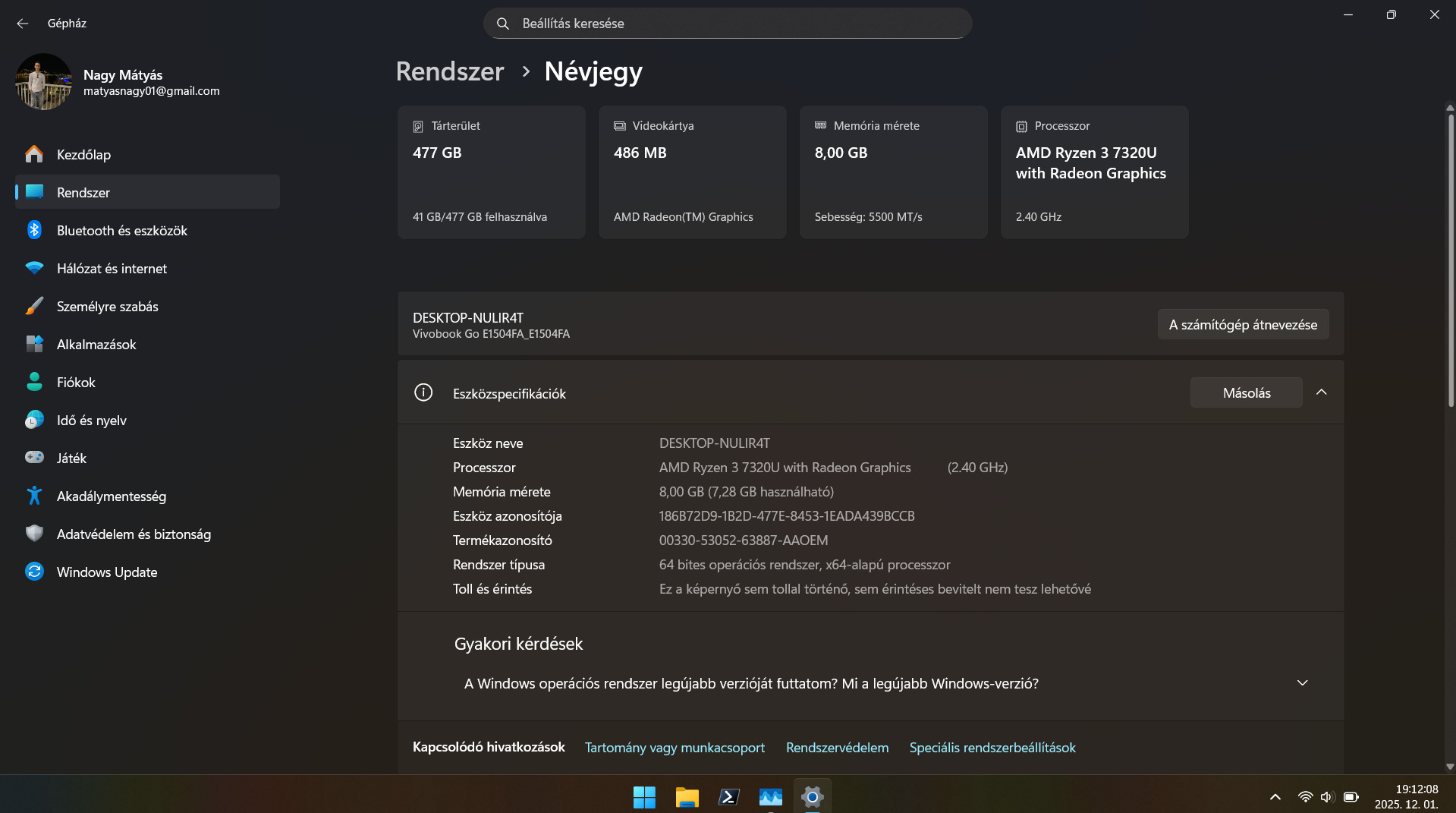Click the volume speaker tray icon
Image resolution: width=1456 pixels, height=813 pixels.
click(x=1326, y=797)
